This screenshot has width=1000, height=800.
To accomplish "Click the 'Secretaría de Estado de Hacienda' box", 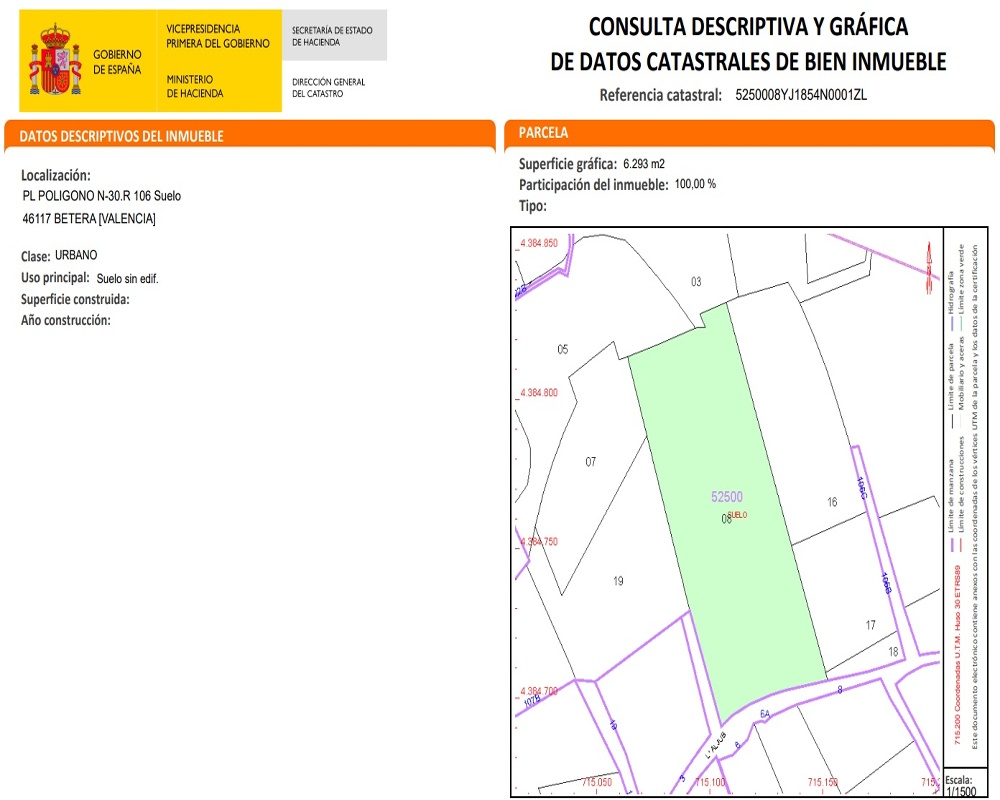I will pyautogui.click(x=332, y=36).
